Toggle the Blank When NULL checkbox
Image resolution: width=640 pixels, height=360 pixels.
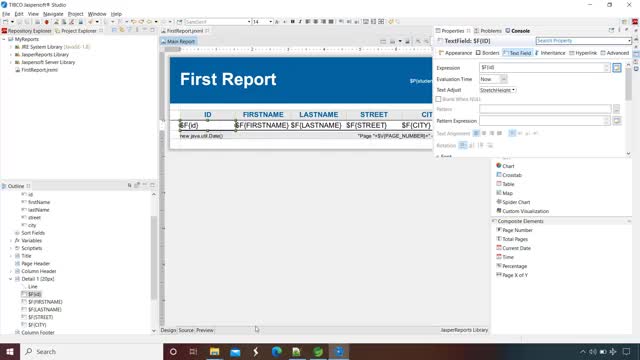coord(438,99)
